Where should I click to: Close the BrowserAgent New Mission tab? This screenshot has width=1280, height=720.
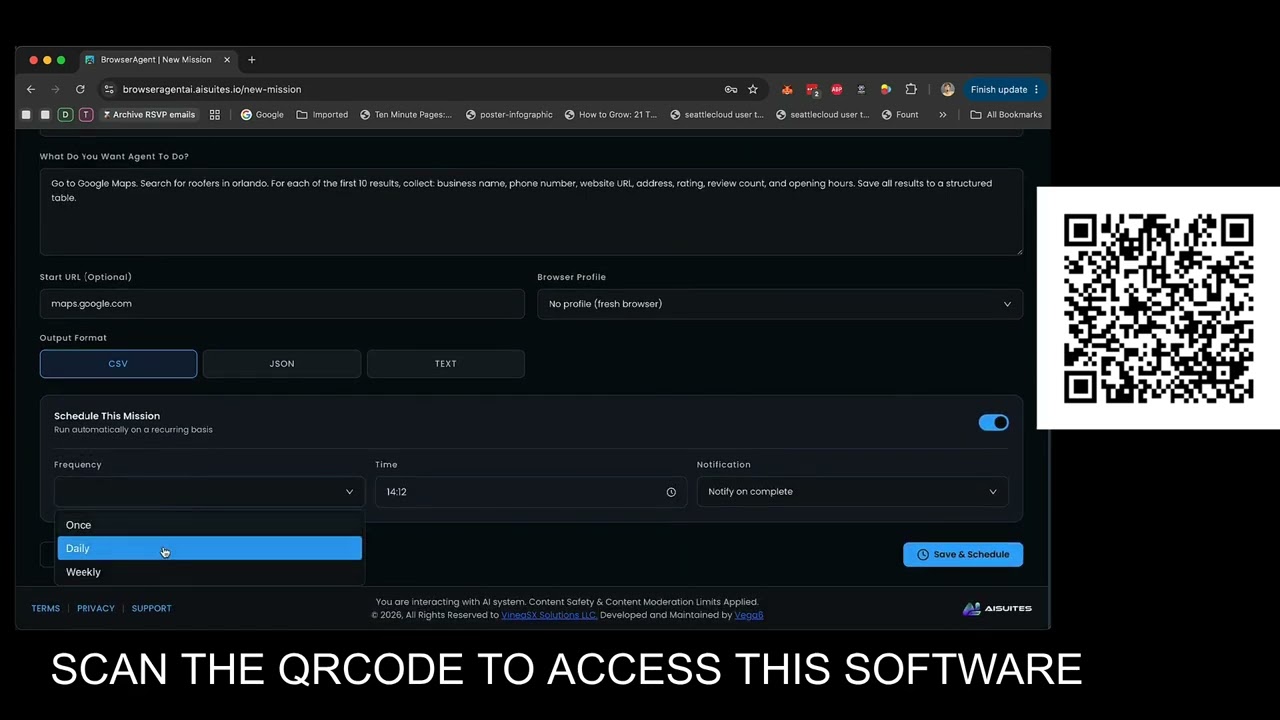pyautogui.click(x=227, y=60)
